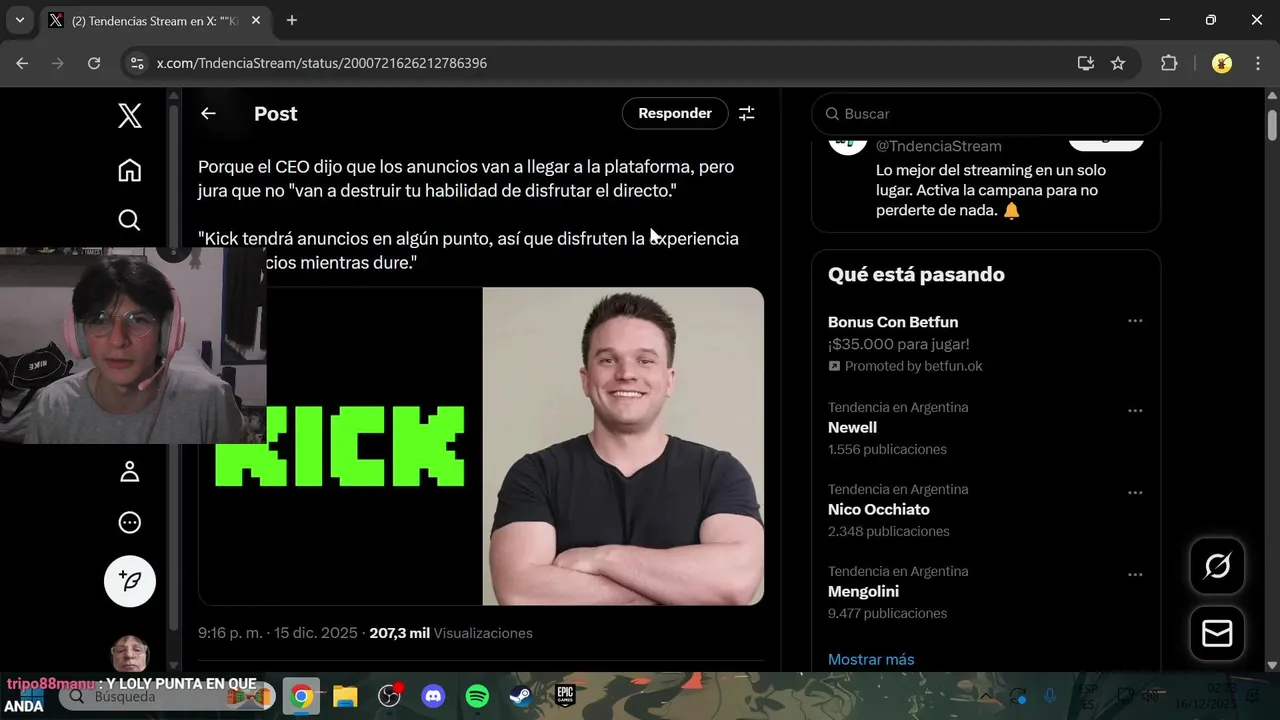Open the @TndenciaStream handle link
The image size is (1280, 720).
[939, 146]
